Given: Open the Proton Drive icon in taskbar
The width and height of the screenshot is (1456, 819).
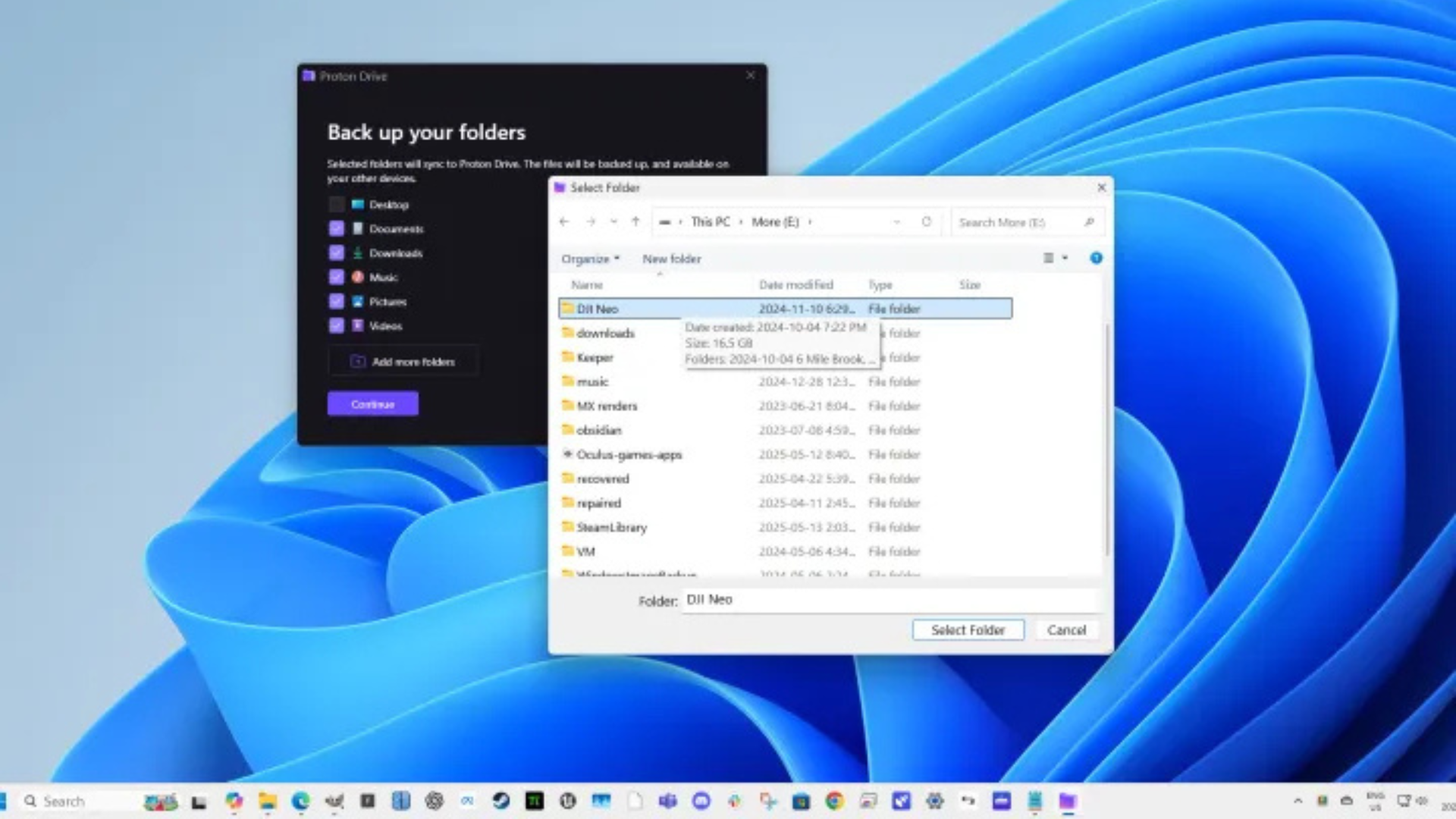Looking at the screenshot, I should point(1068,801).
